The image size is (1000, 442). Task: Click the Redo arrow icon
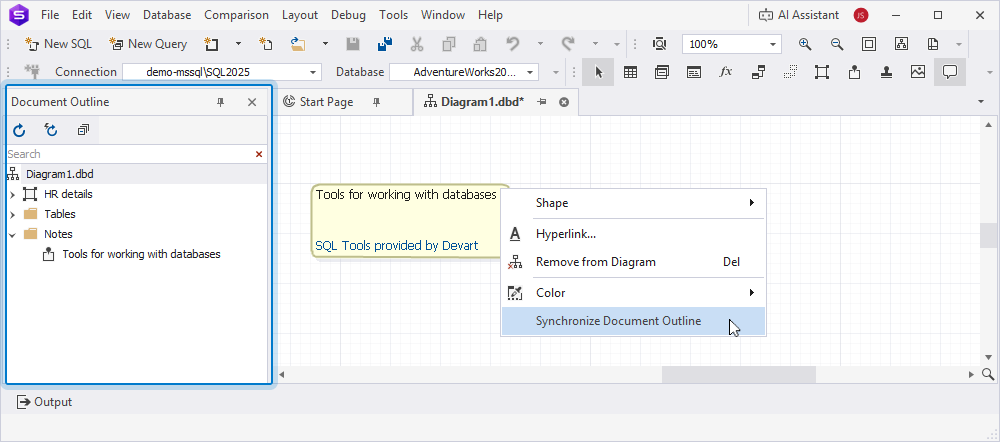[x=568, y=44]
